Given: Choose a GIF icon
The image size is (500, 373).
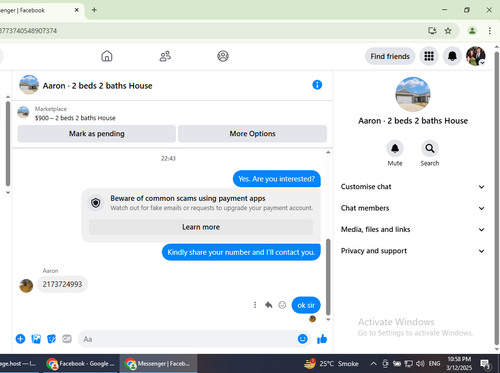Looking at the screenshot, I should pyautogui.click(x=67, y=339).
